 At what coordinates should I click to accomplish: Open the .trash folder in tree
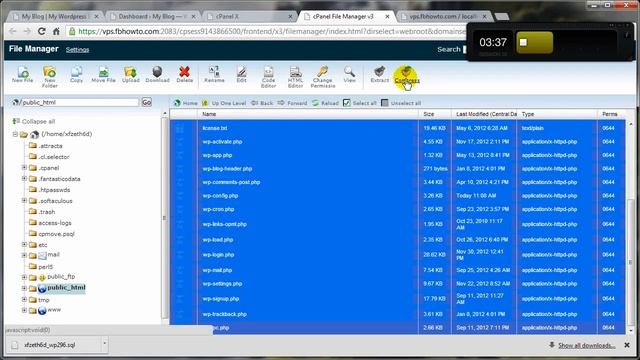pos(47,212)
